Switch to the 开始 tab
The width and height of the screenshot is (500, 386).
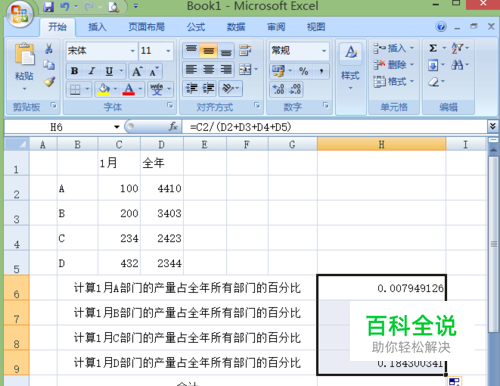[57, 27]
